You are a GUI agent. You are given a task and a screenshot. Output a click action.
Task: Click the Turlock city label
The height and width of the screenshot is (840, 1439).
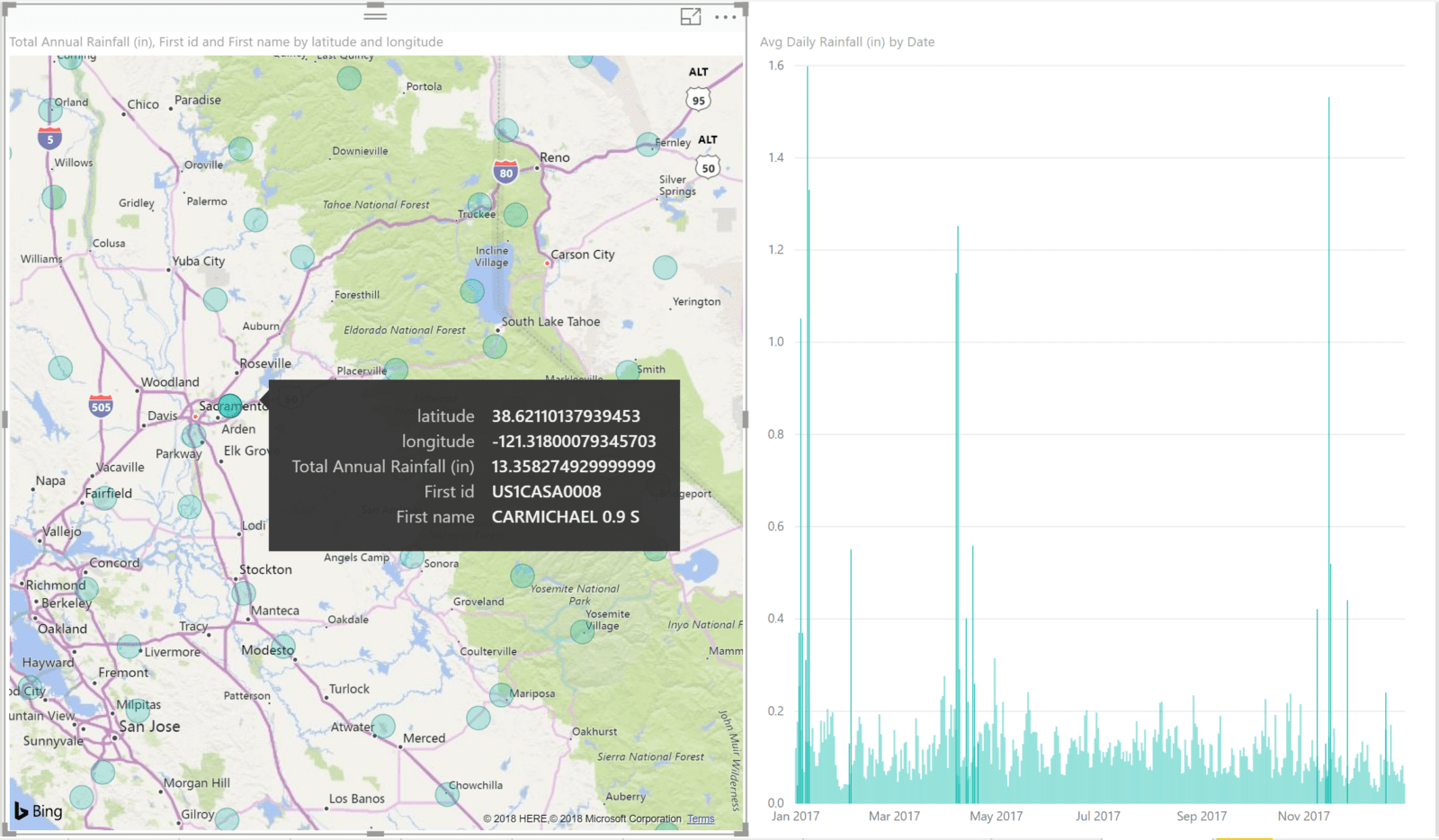pos(349,689)
